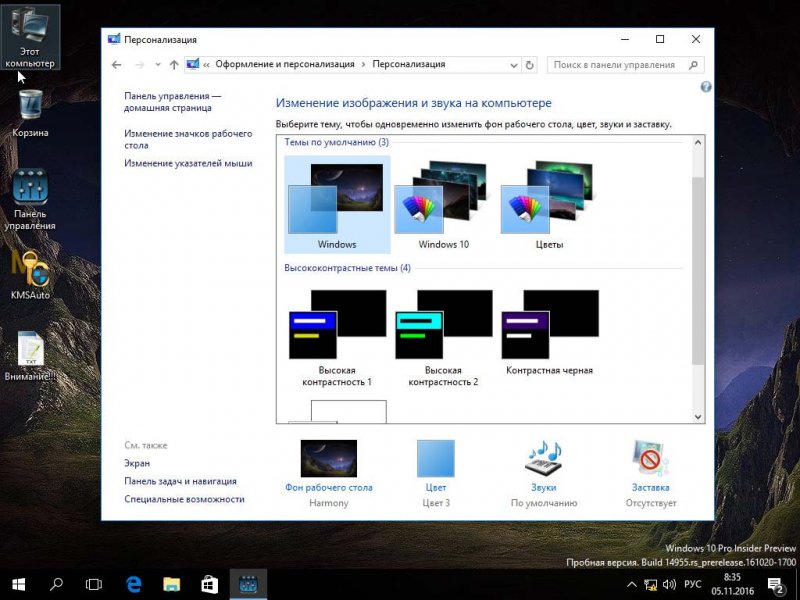Click Оформление и персонализация breadcrumb
This screenshot has width=800, height=600.
pyautogui.click(x=285, y=64)
